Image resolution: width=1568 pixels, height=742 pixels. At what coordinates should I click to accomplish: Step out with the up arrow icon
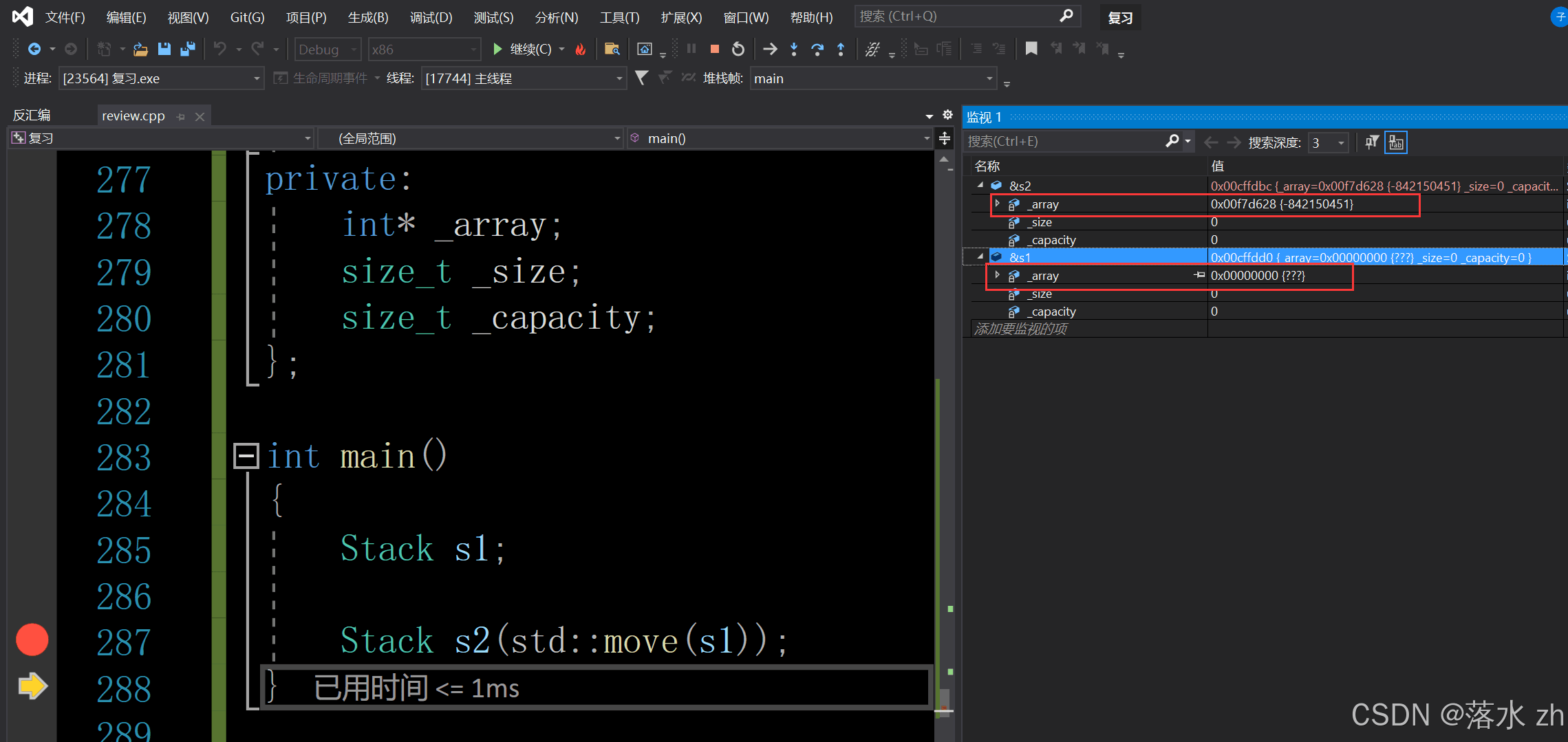[x=840, y=49]
